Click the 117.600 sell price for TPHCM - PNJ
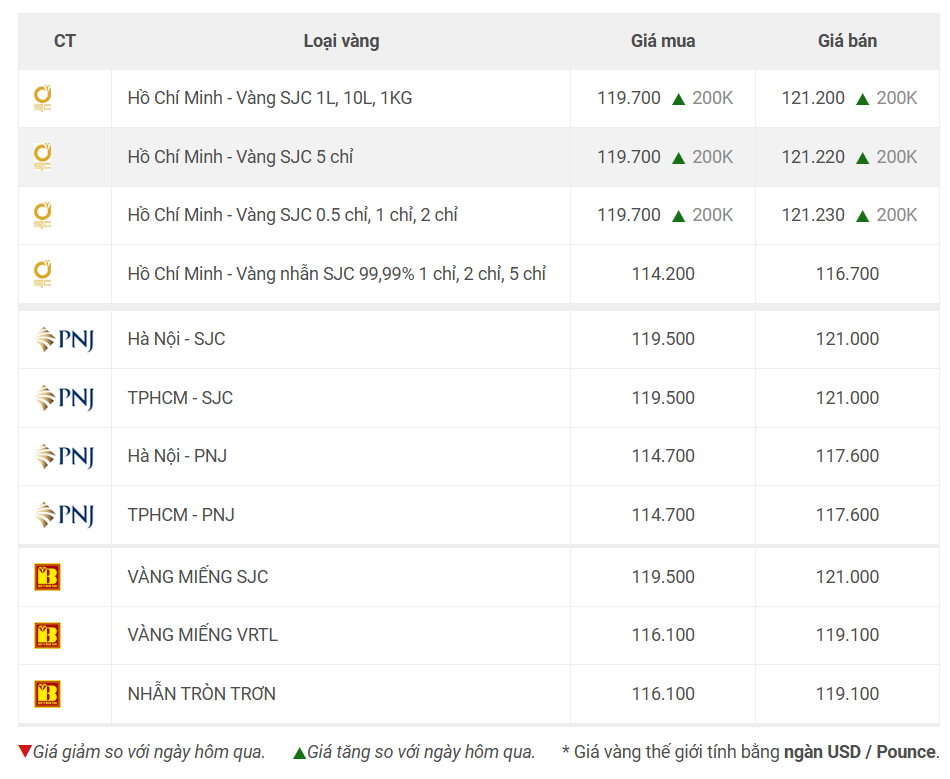 pos(847,515)
